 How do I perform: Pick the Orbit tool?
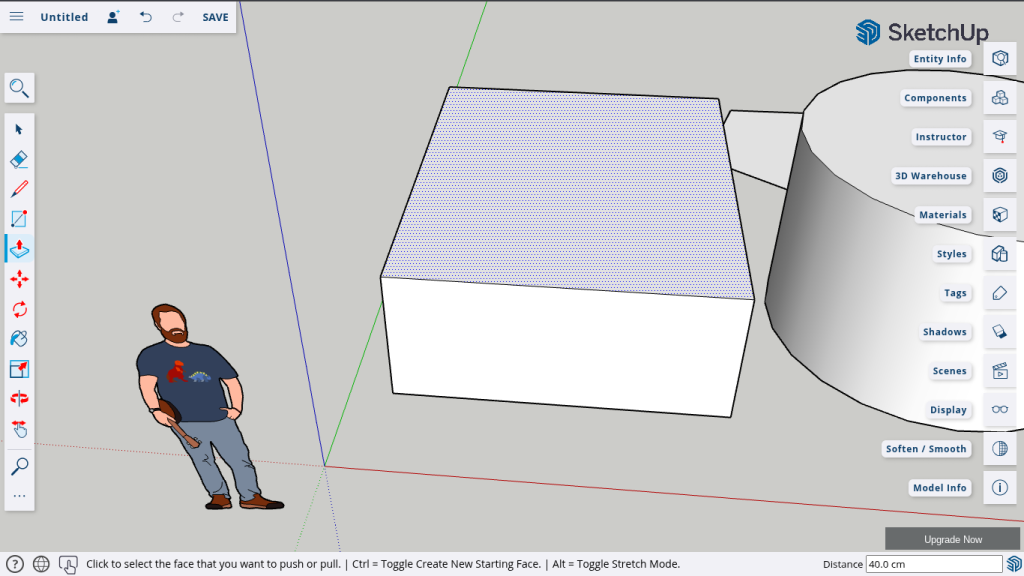19,398
